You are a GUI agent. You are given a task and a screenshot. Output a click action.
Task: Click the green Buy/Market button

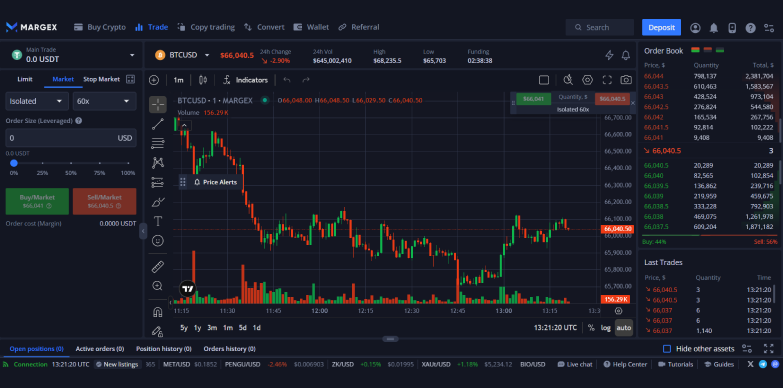(x=37, y=201)
